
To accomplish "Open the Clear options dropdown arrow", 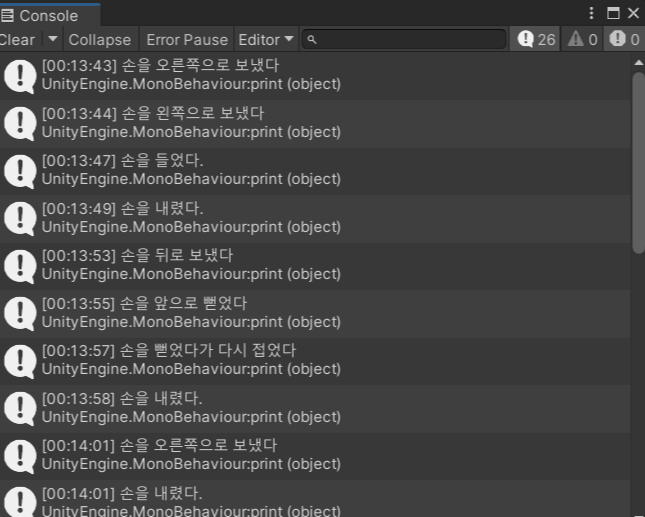I will [53, 39].
